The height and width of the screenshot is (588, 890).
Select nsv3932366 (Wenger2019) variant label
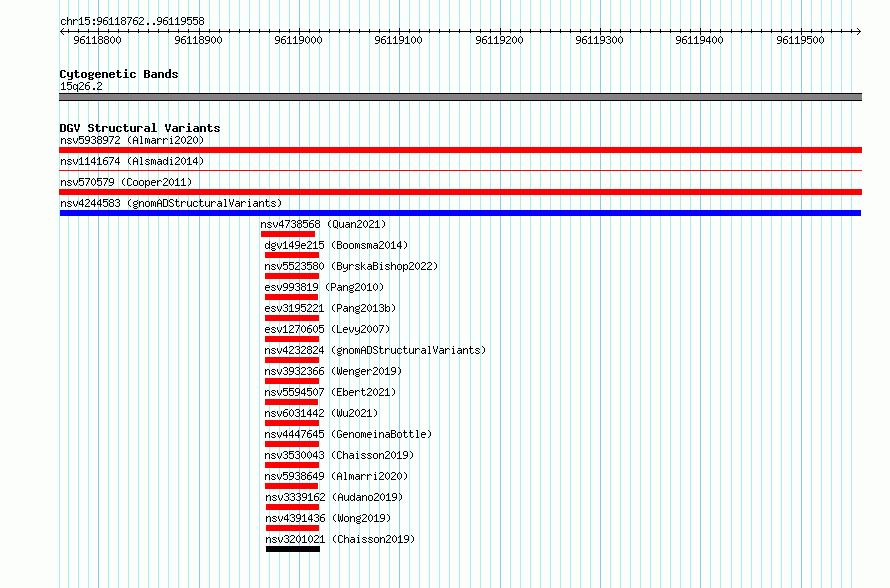coord(333,371)
